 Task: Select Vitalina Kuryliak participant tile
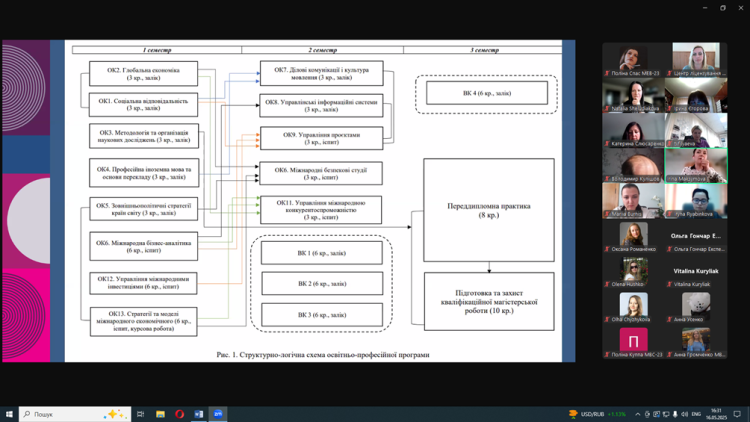(x=696, y=272)
